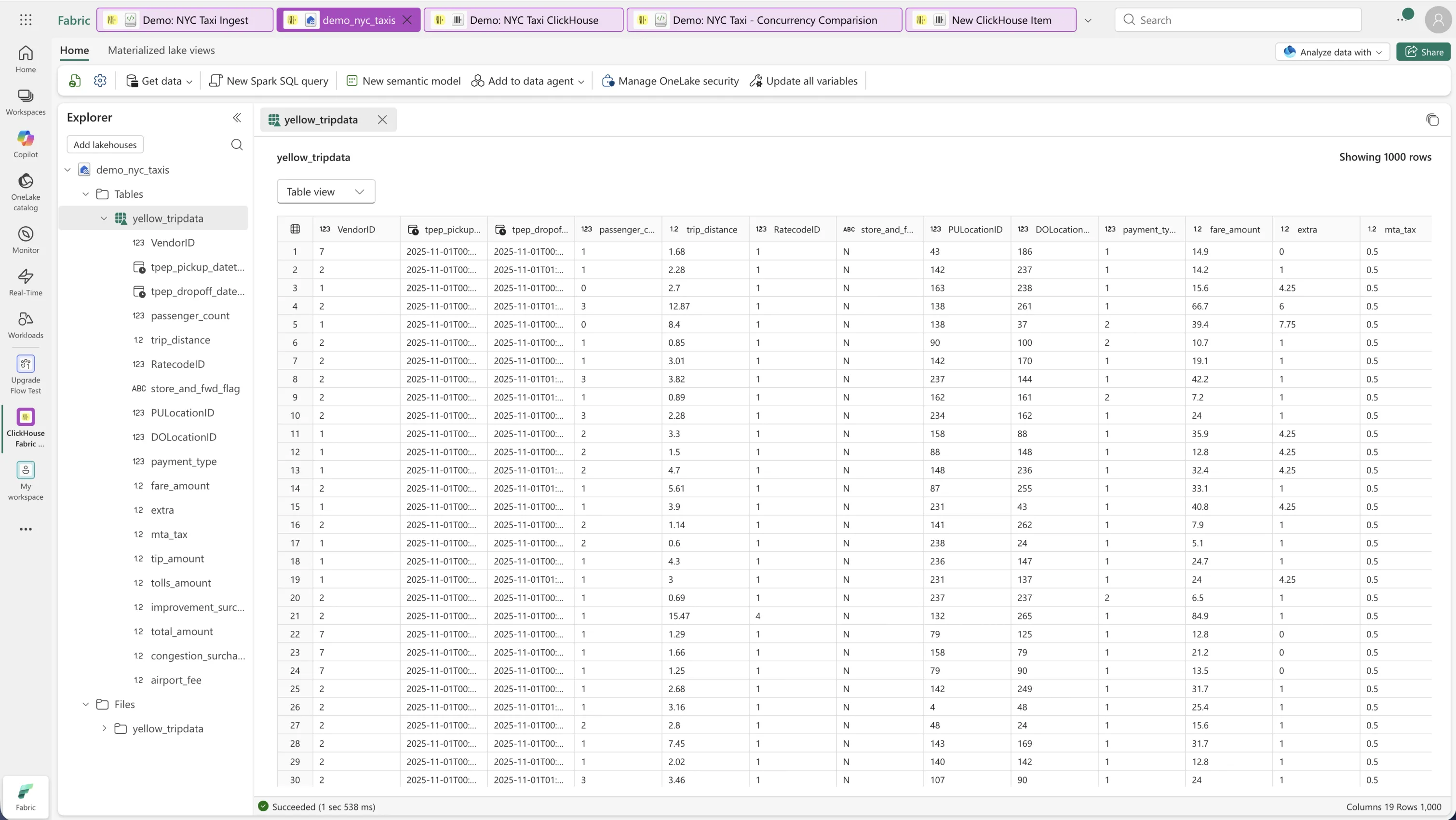Click the Explorer search magnifier icon
This screenshot has width=1456, height=820.
click(237, 145)
